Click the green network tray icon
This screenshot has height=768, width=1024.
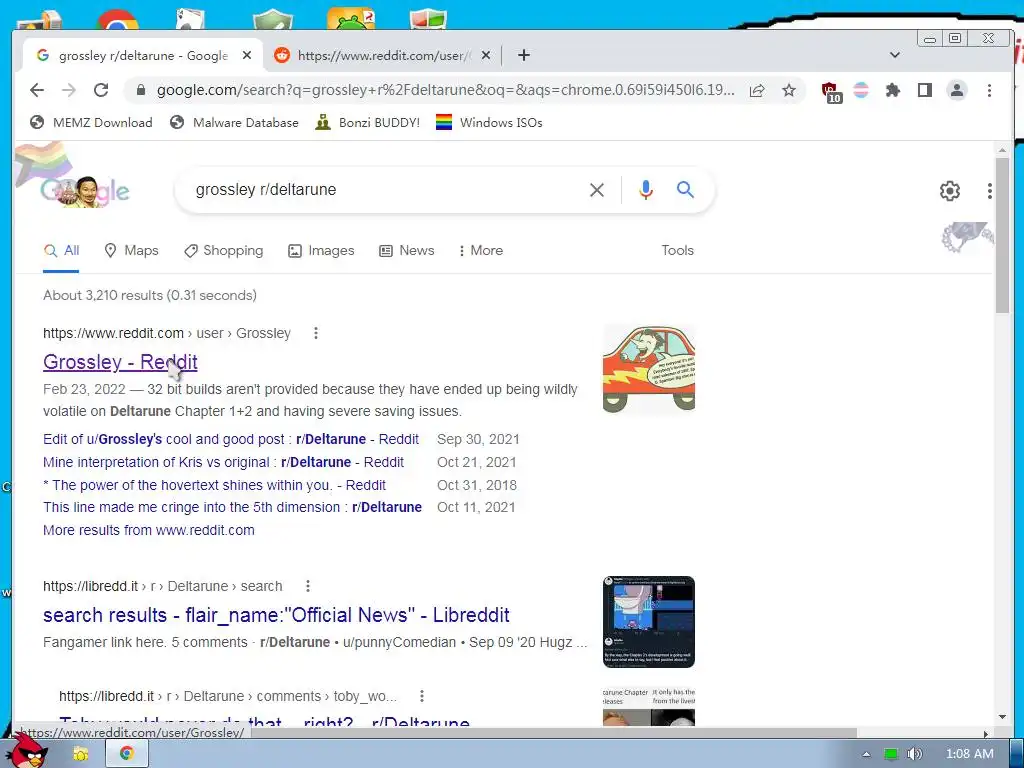tap(891, 754)
